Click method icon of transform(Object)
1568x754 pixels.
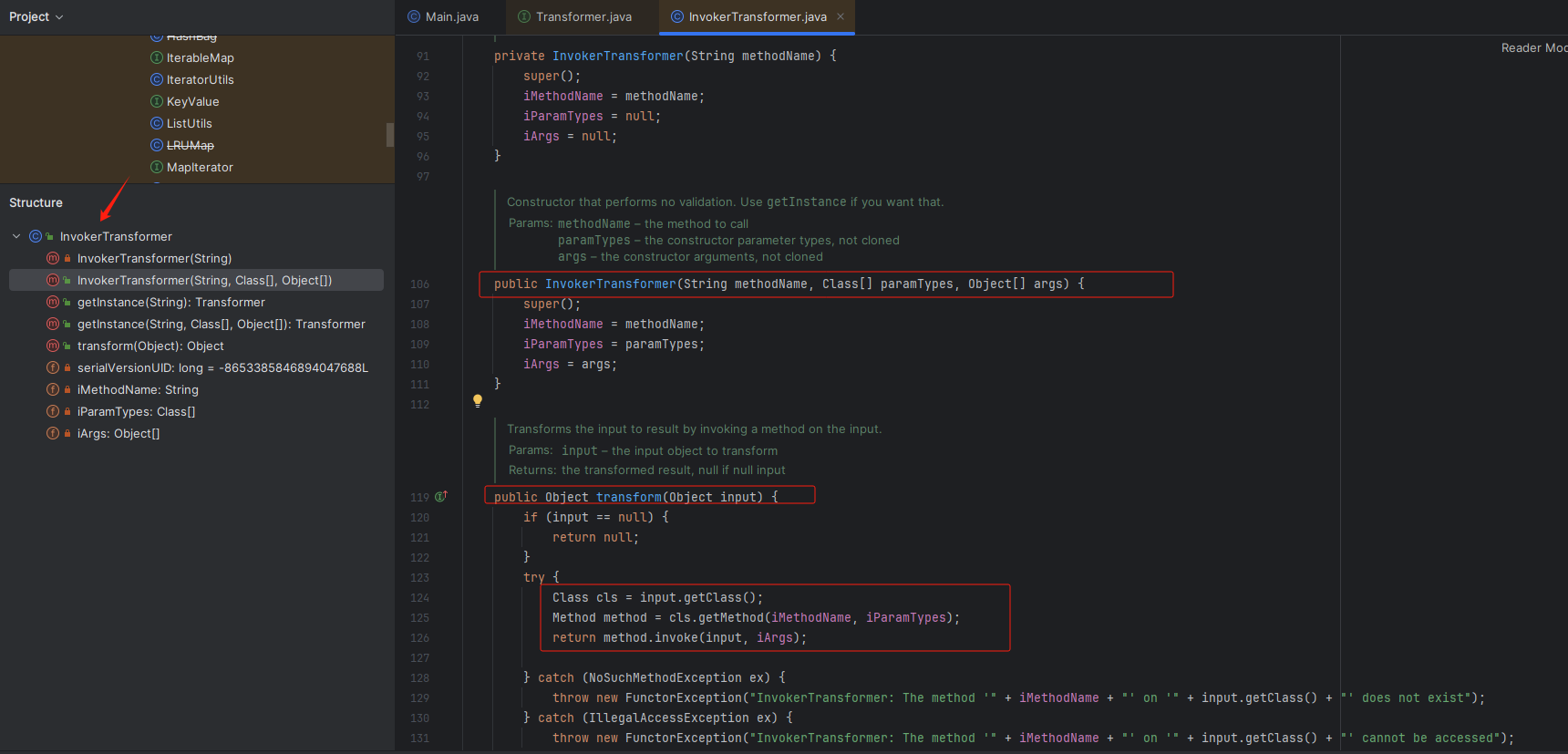pyautogui.click(x=53, y=346)
